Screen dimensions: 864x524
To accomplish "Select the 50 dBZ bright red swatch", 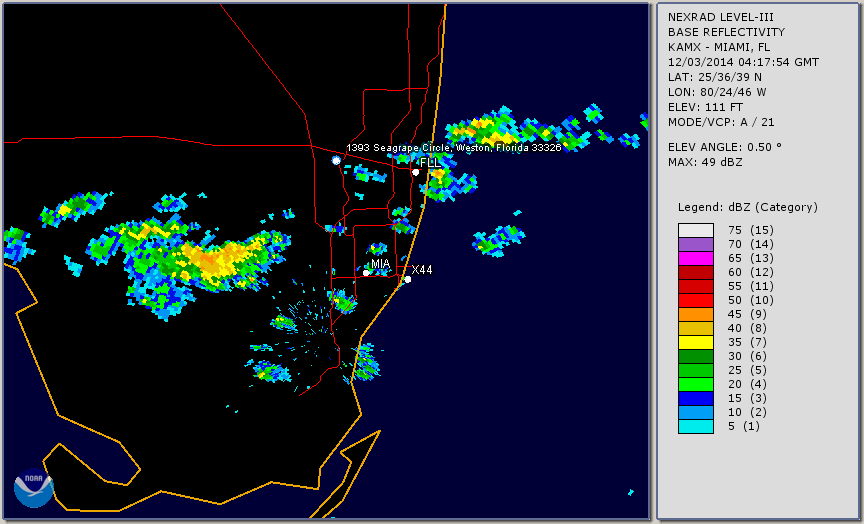I will (x=696, y=300).
